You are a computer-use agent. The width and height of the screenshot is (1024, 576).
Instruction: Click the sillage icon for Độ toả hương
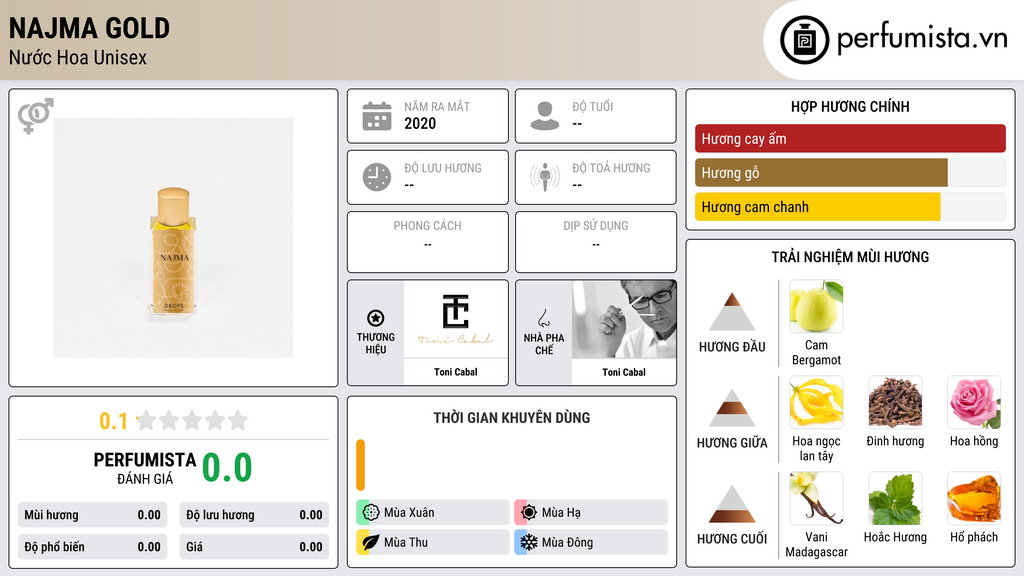[x=545, y=177]
